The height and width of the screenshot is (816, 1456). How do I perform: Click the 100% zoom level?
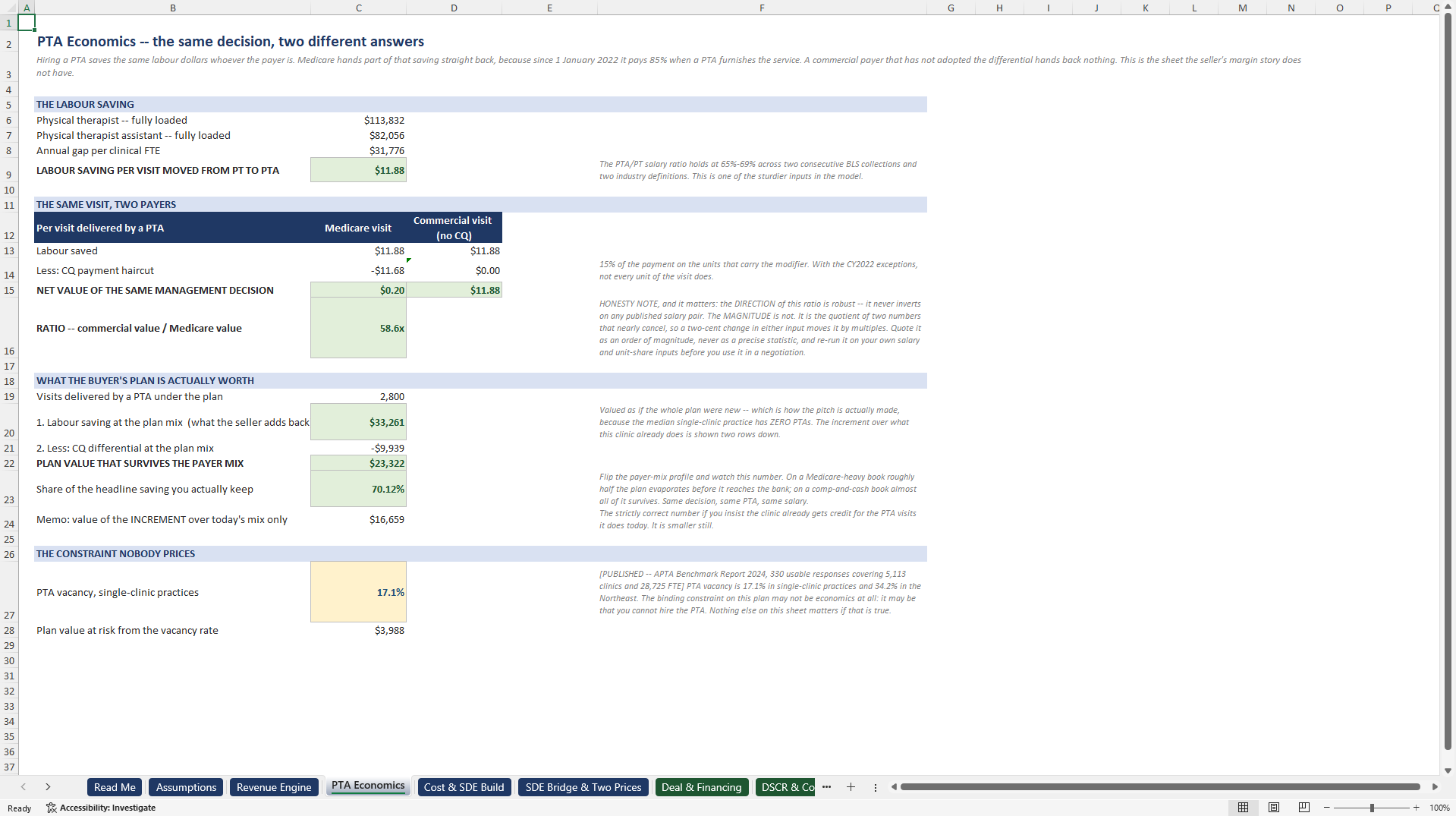pos(1439,808)
